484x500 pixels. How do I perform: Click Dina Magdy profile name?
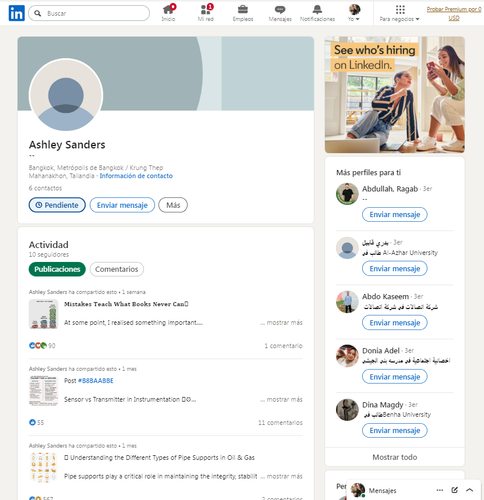(x=383, y=405)
